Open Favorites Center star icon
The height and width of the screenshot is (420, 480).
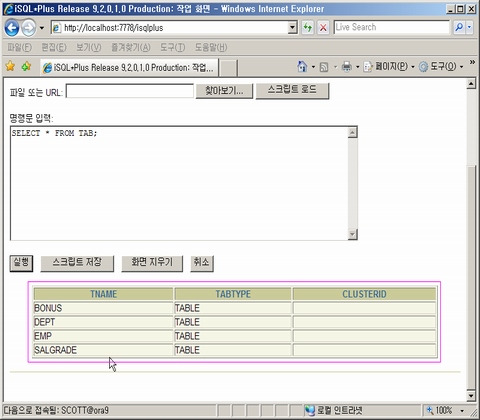pyautogui.click(x=10, y=66)
